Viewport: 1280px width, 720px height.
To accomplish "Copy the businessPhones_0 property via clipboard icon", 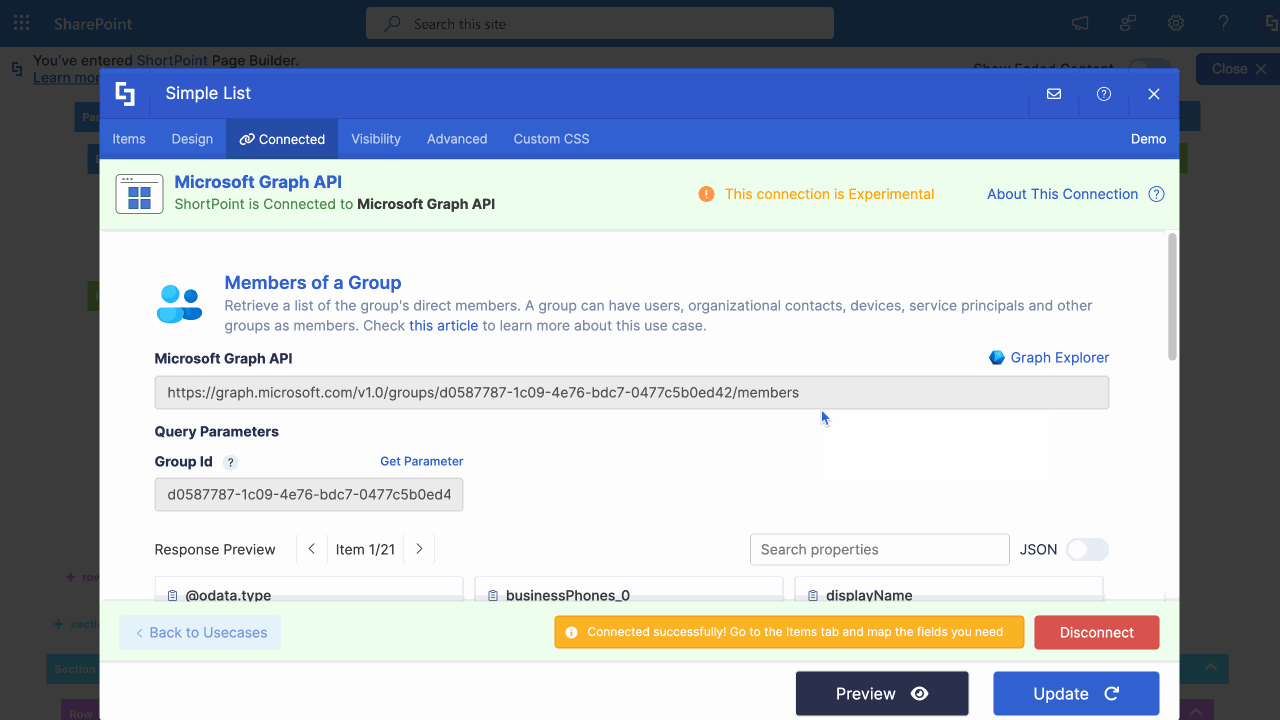I will tap(492, 596).
